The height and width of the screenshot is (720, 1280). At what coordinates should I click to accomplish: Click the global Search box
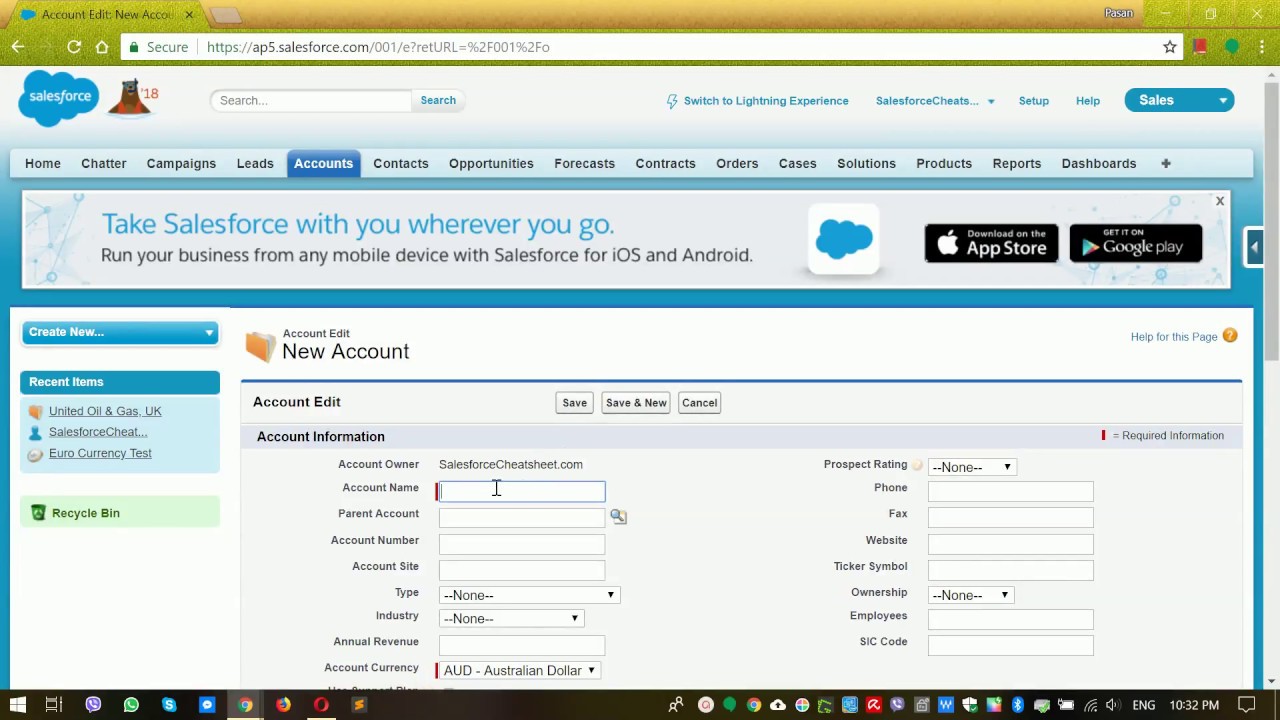click(x=311, y=100)
